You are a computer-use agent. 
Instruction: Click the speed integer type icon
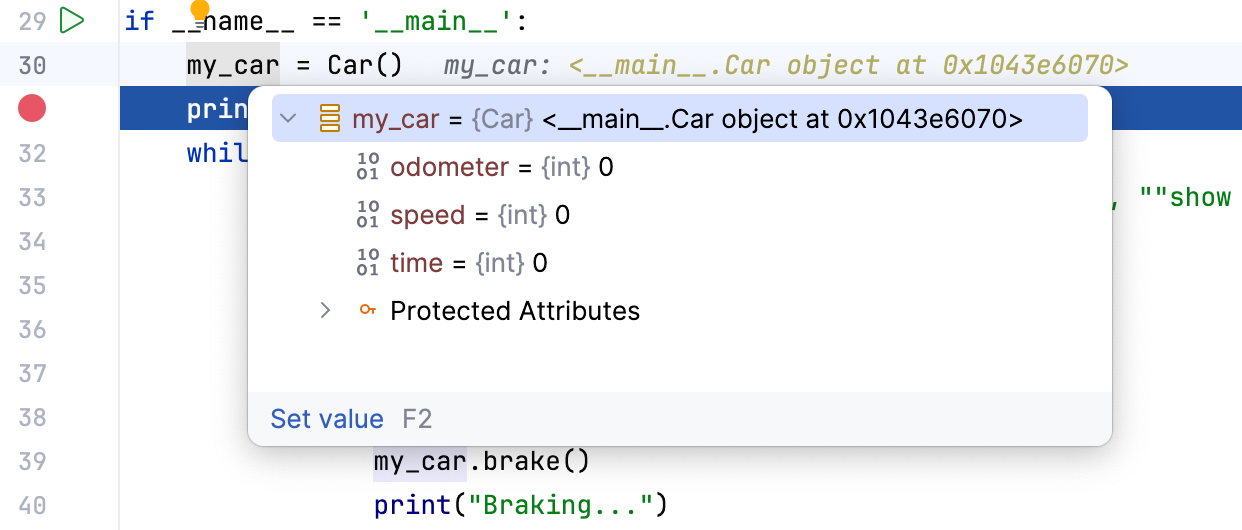click(367, 215)
